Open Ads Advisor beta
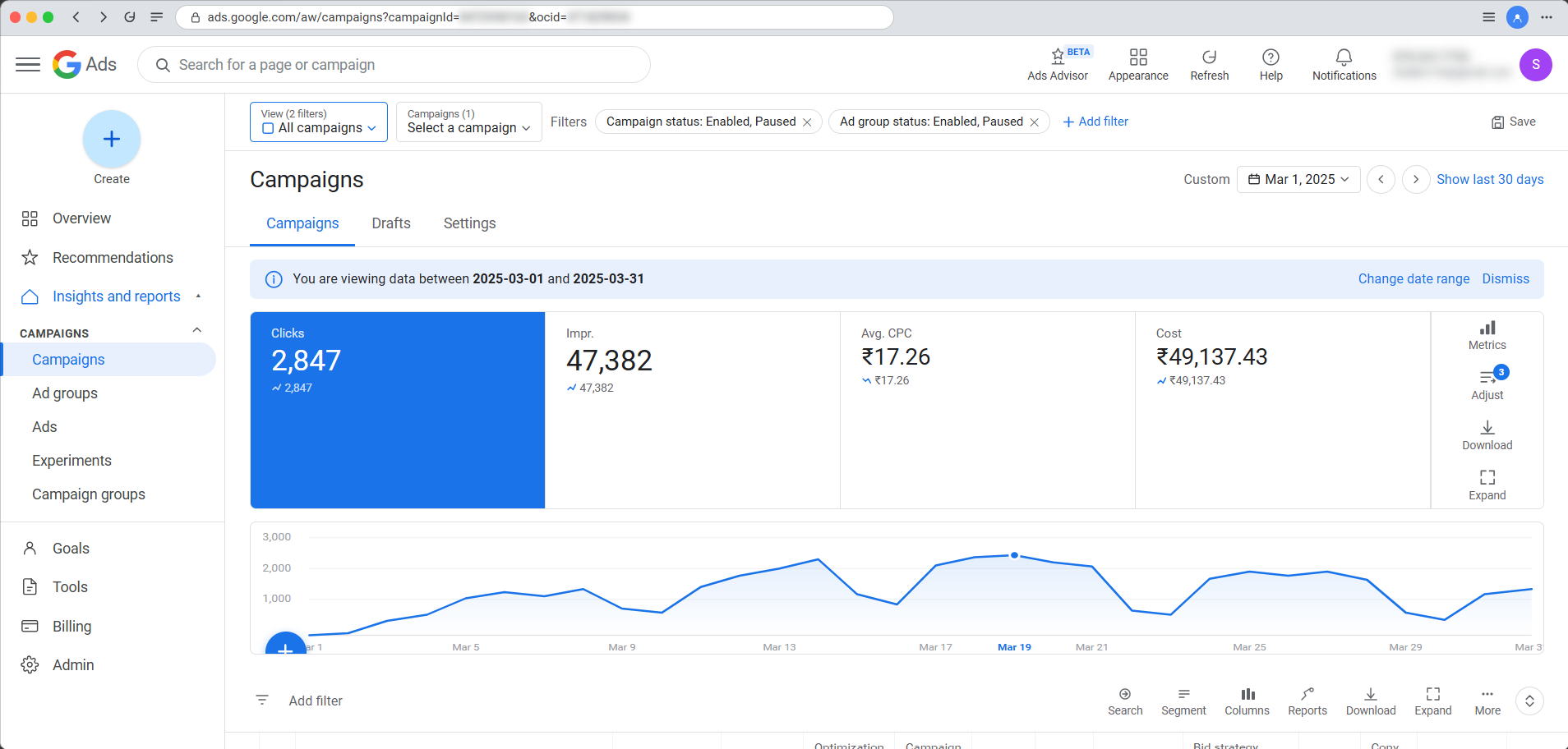Screen dimensions: 1568x749 (1058, 64)
